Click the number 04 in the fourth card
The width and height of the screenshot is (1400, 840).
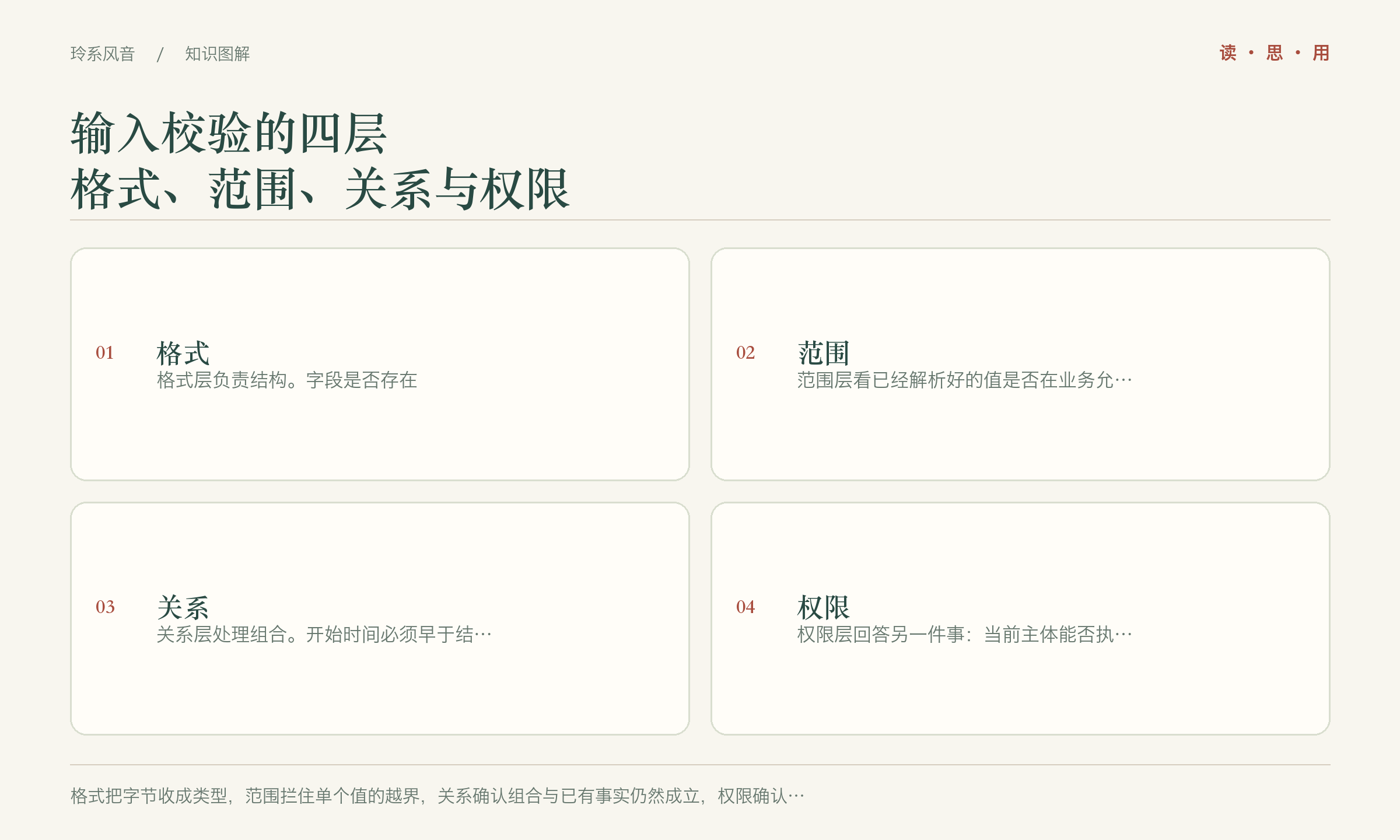[745, 607]
